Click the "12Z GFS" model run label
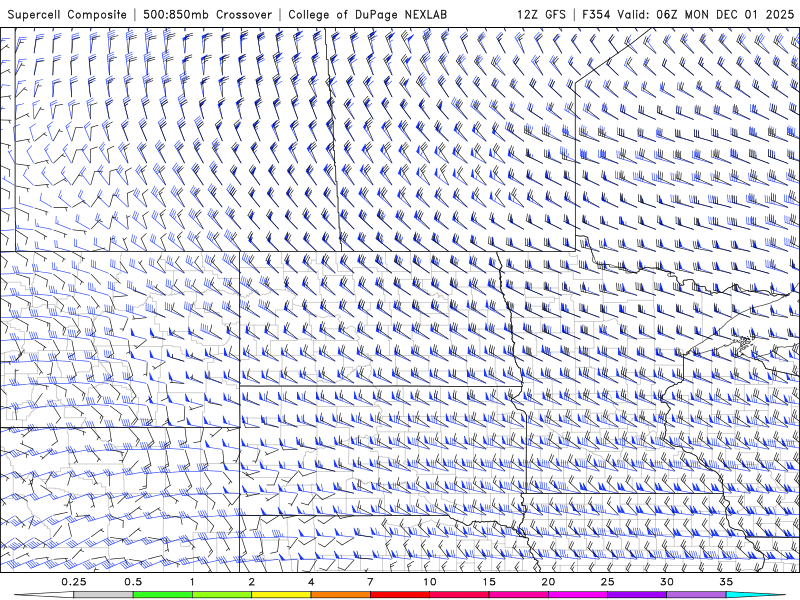 coord(541,14)
